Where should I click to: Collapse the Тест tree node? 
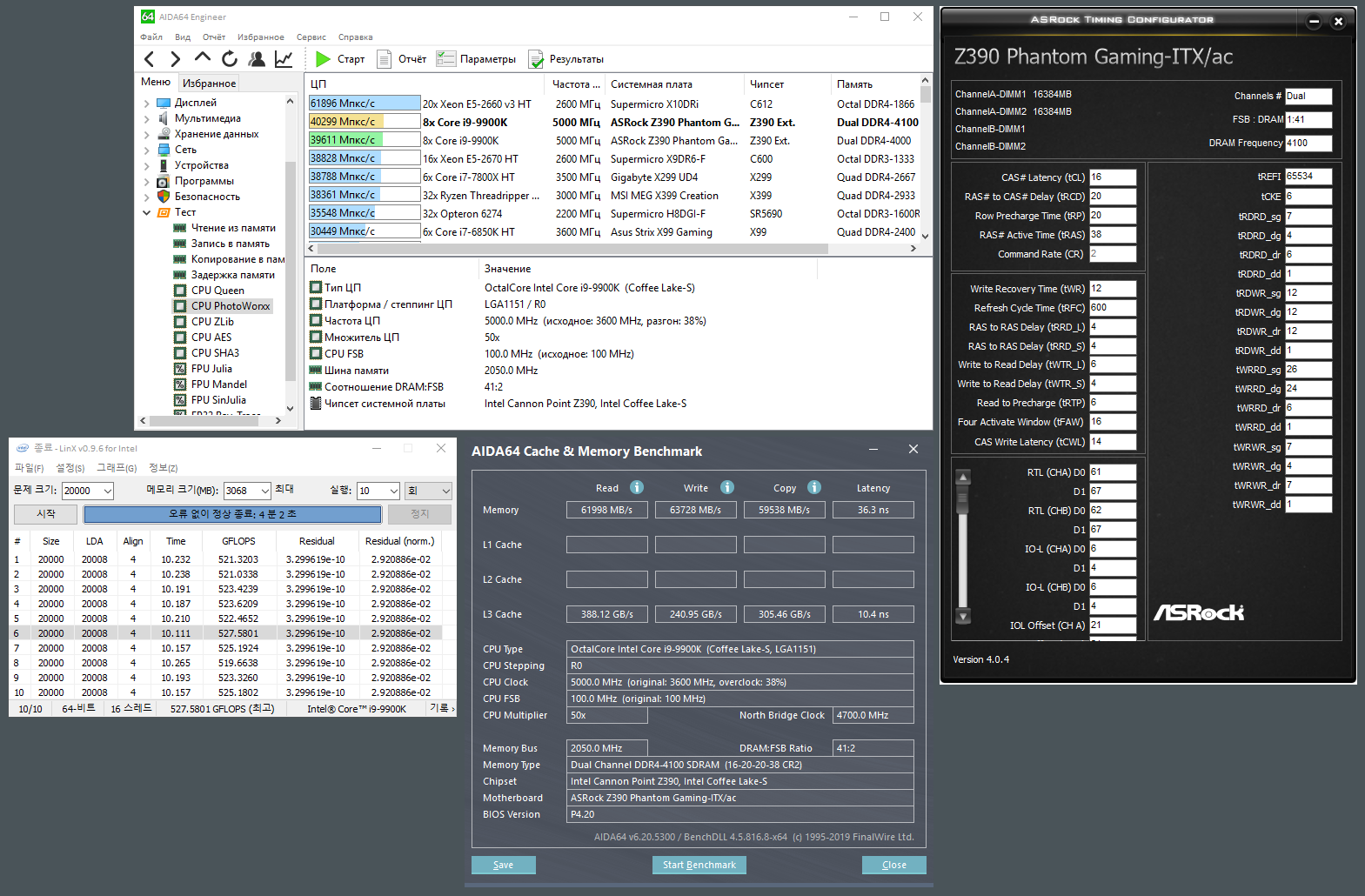click(146, 212)
